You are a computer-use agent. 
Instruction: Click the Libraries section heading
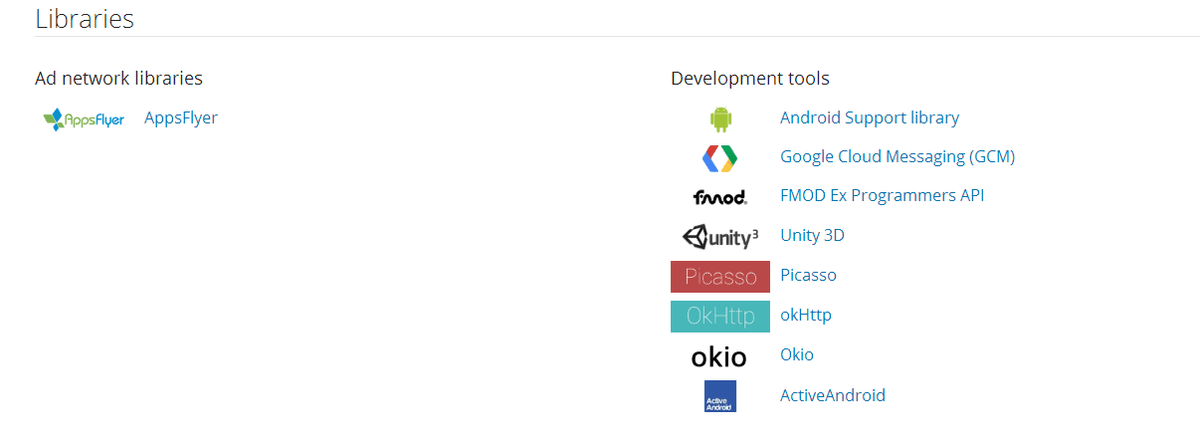(x=84, y=18)
